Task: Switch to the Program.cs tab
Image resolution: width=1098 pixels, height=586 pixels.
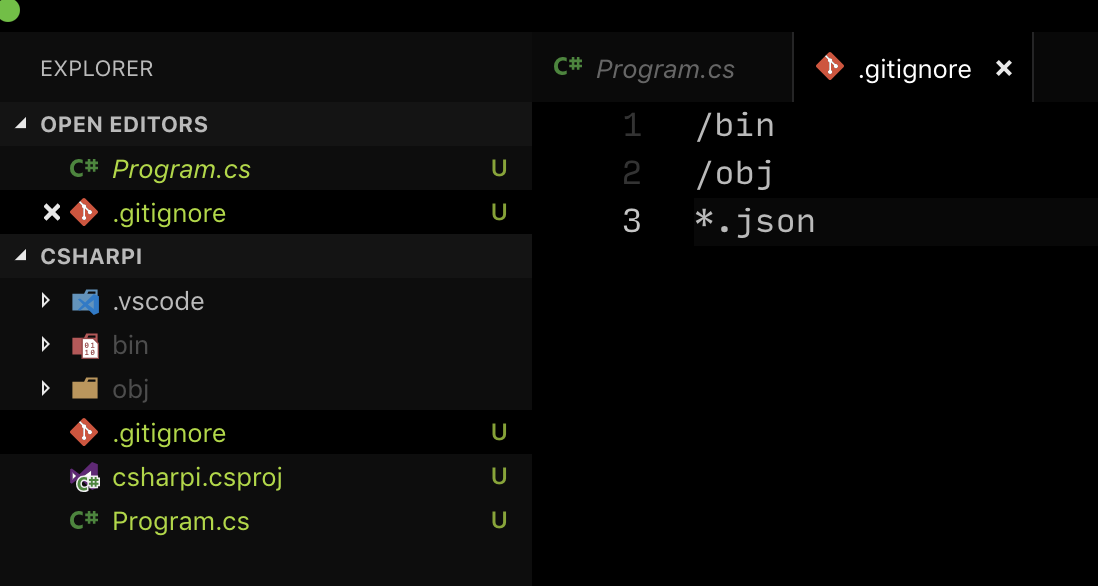Action: 664,69
